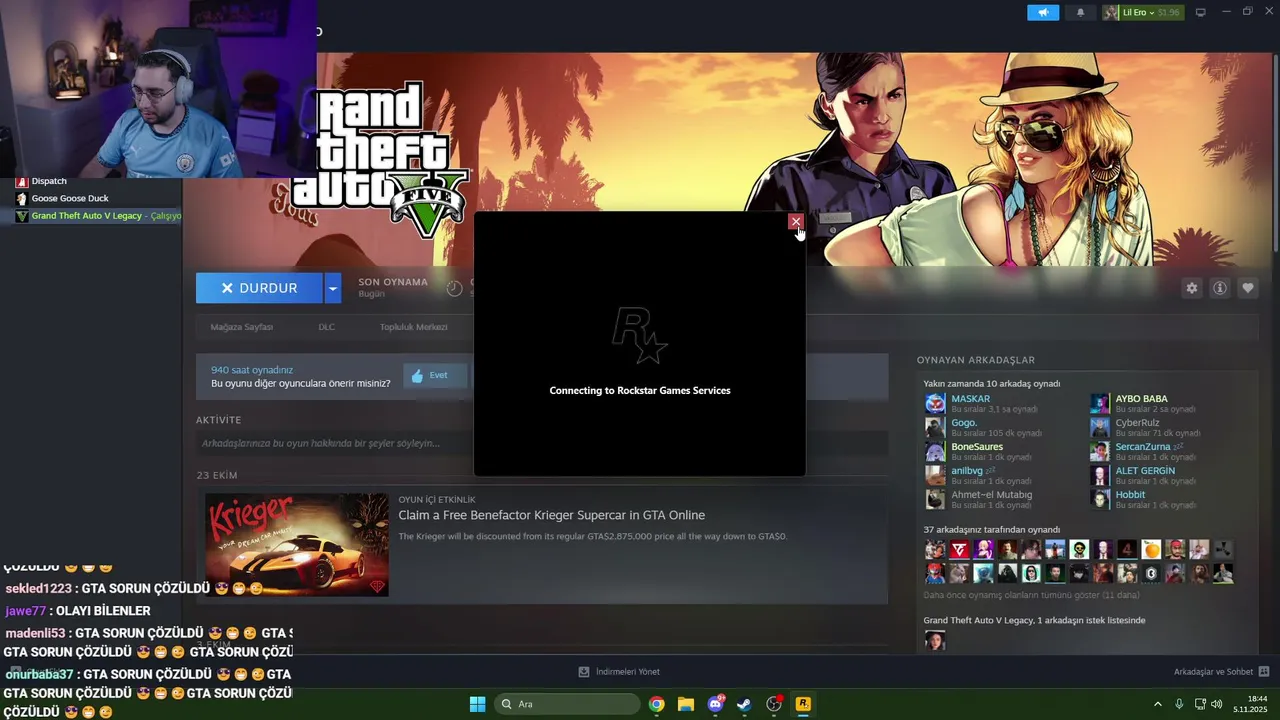Open OBS Studio taskbar icon

[x=773, y=704]
